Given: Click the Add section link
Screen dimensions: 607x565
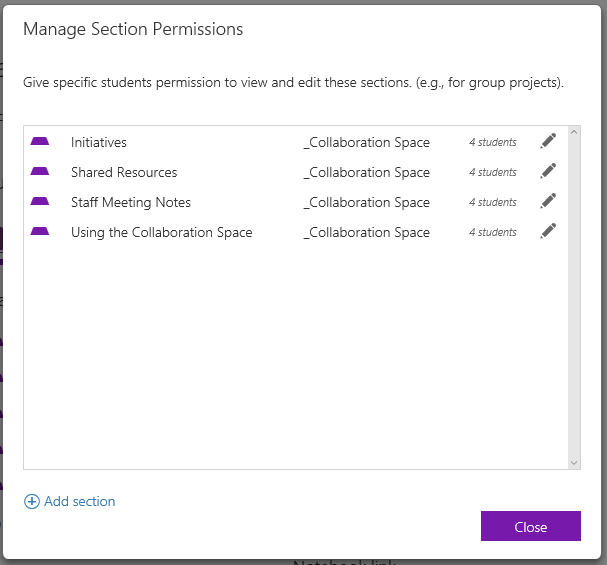Looking at the screenshot, I should point(79,502).
